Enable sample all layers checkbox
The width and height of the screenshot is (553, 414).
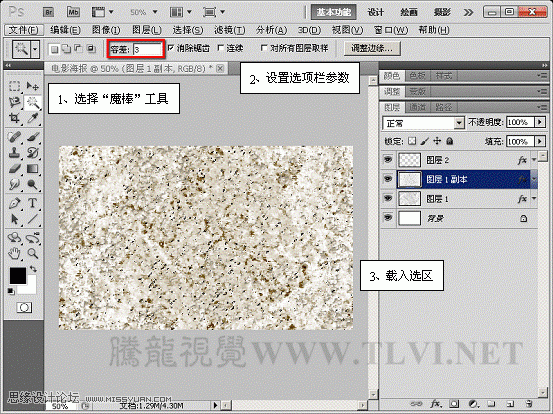(264, 48)
